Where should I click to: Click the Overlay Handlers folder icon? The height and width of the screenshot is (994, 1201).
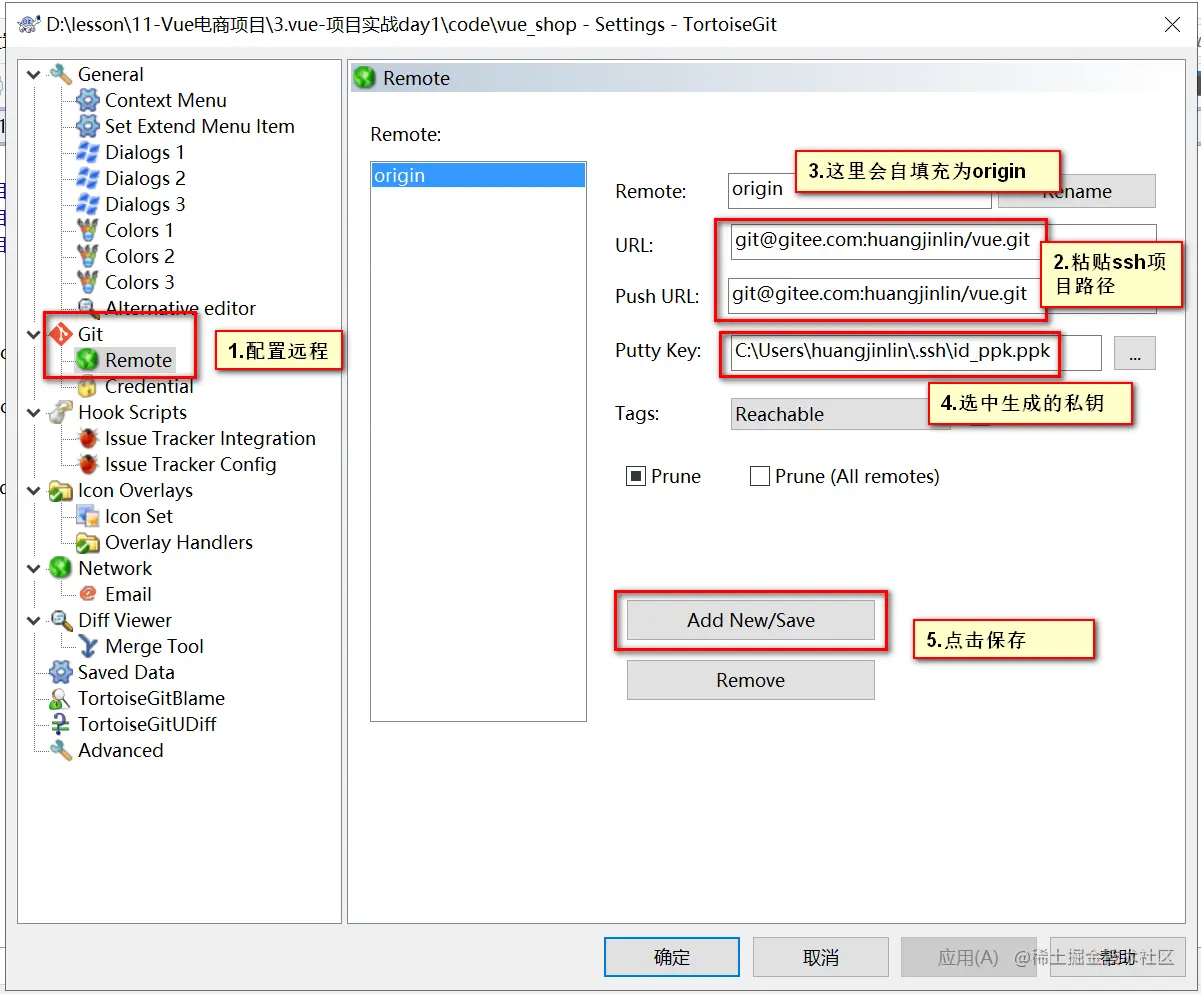[88, 542]
